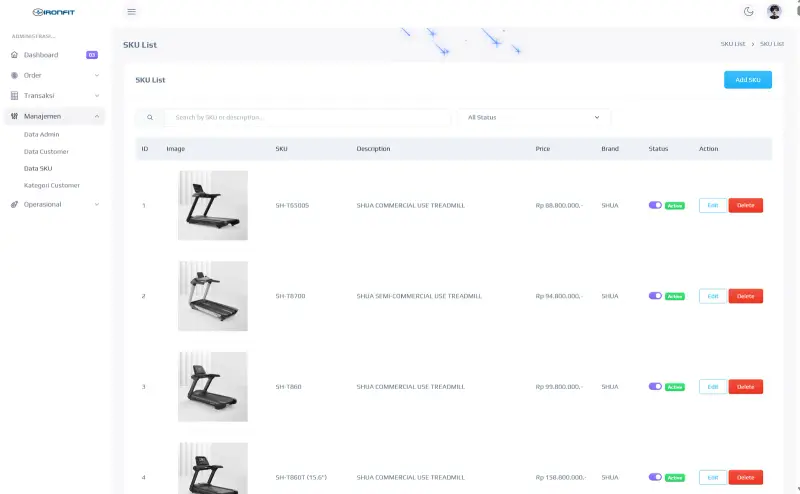Select the Order sidebar menu

32,75
